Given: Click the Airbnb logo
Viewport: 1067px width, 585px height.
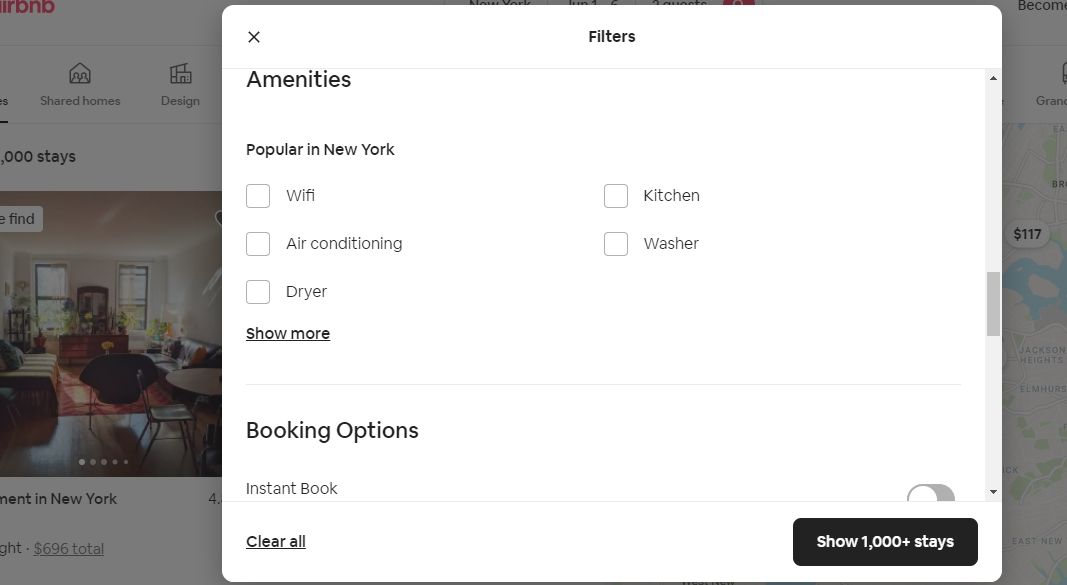Looking at the screenshot, I should pyautogui.click(x=27, y=5).
